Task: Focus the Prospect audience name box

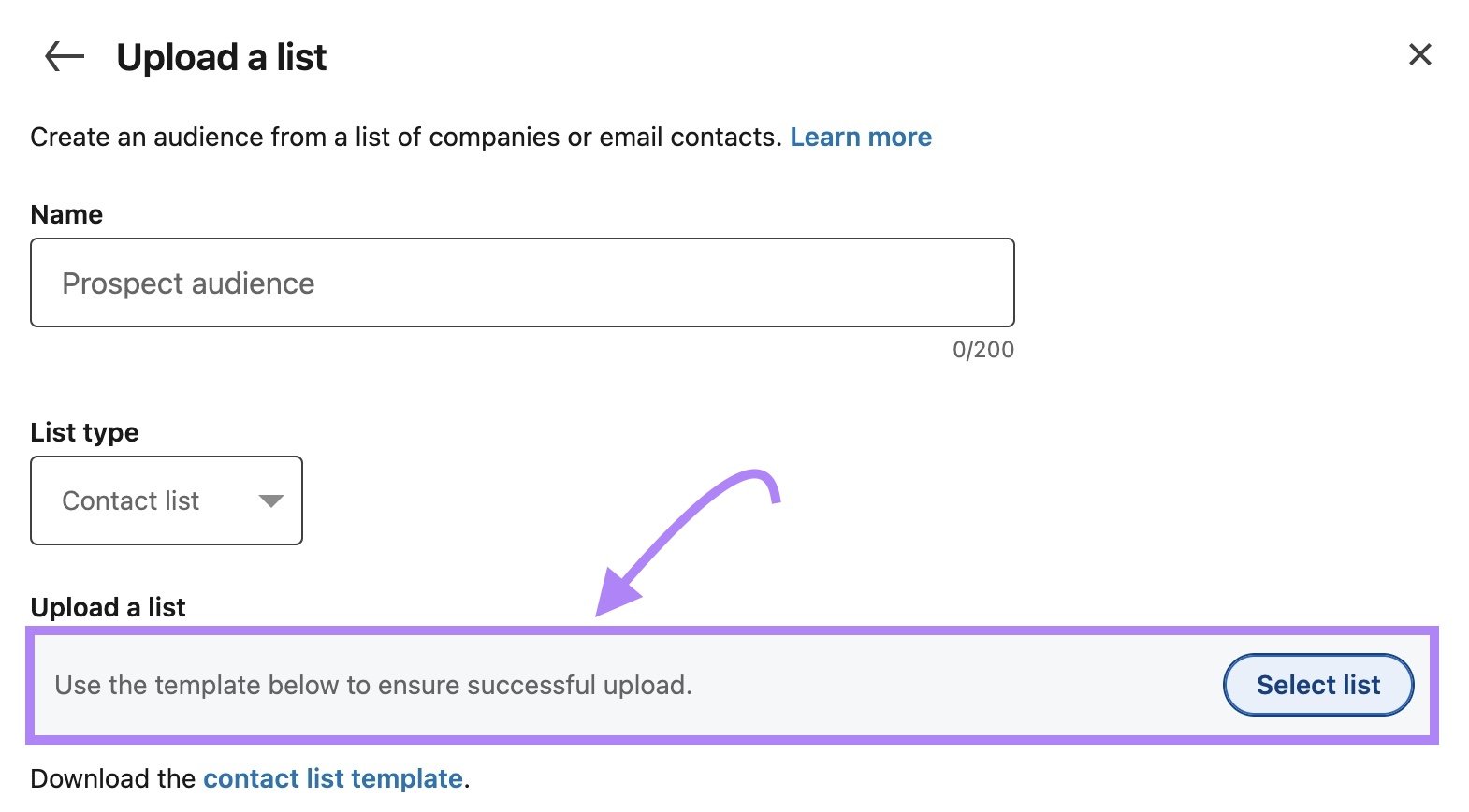Action: point(522,282)
